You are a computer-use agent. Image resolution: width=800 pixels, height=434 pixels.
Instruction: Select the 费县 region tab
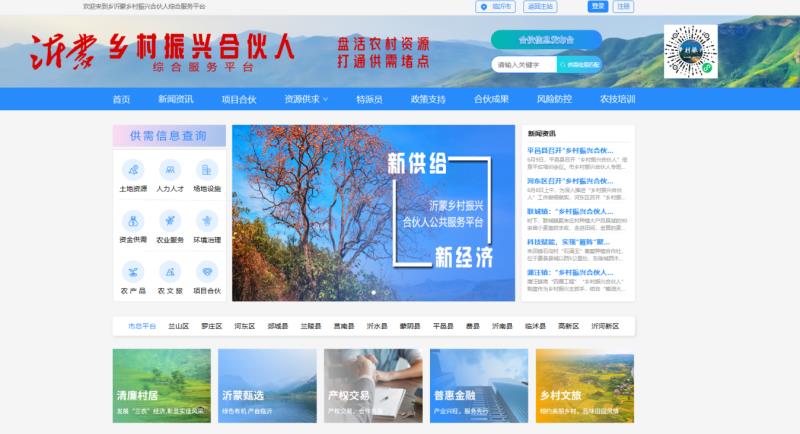click(x=472, y=326)
